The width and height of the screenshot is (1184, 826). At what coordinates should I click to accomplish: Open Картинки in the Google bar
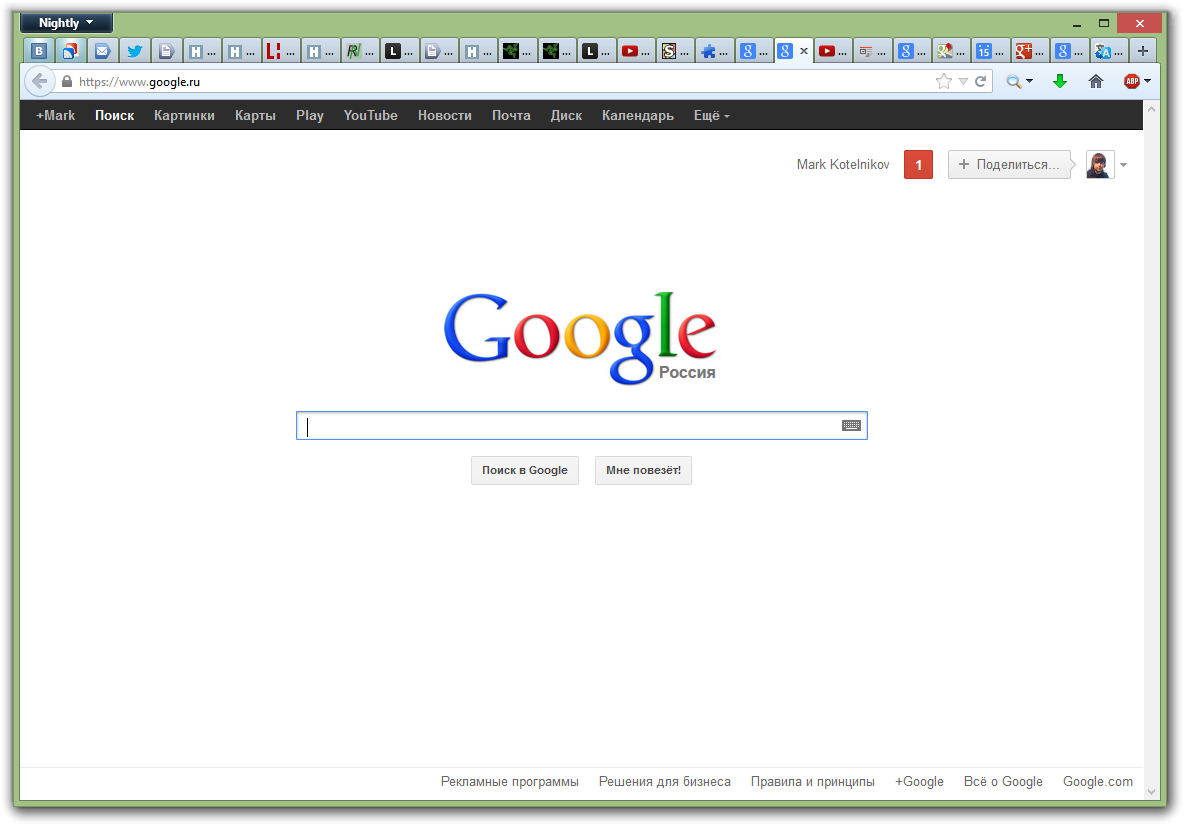pyautogui.click(x=184, y=116)
